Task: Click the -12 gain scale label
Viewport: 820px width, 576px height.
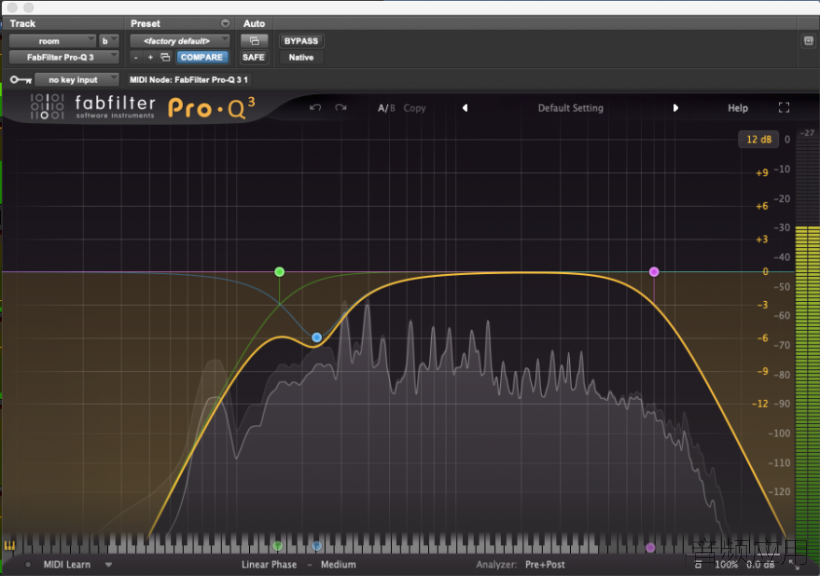Action: (760, 403)
